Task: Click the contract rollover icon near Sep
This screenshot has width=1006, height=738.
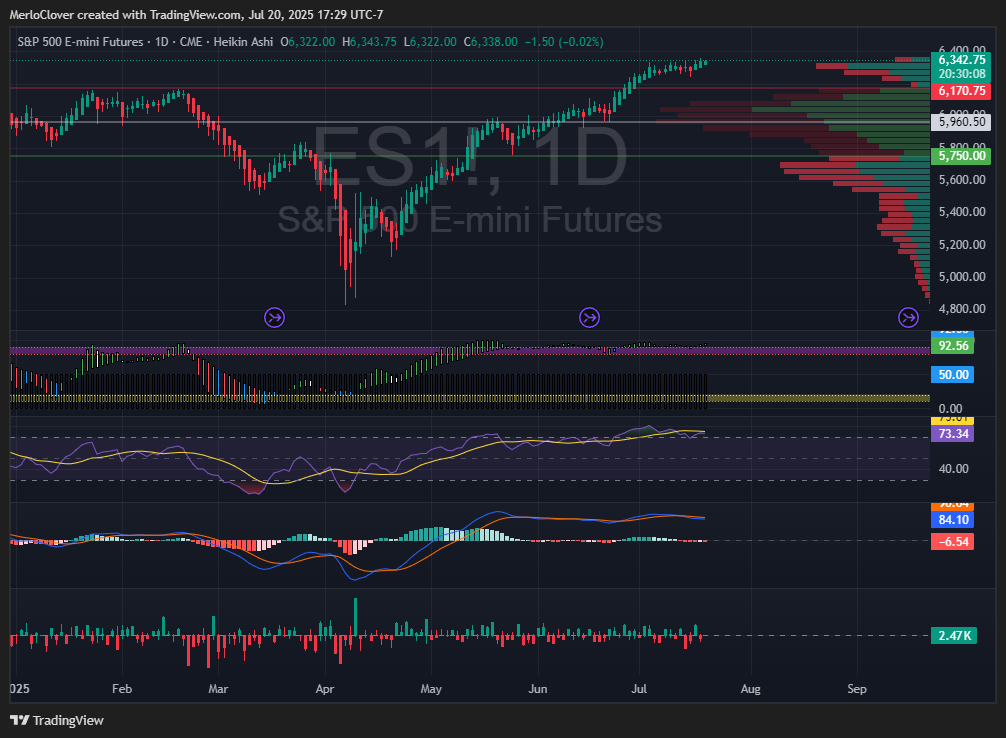Action: pyautogui.click(x=908, y=317)
